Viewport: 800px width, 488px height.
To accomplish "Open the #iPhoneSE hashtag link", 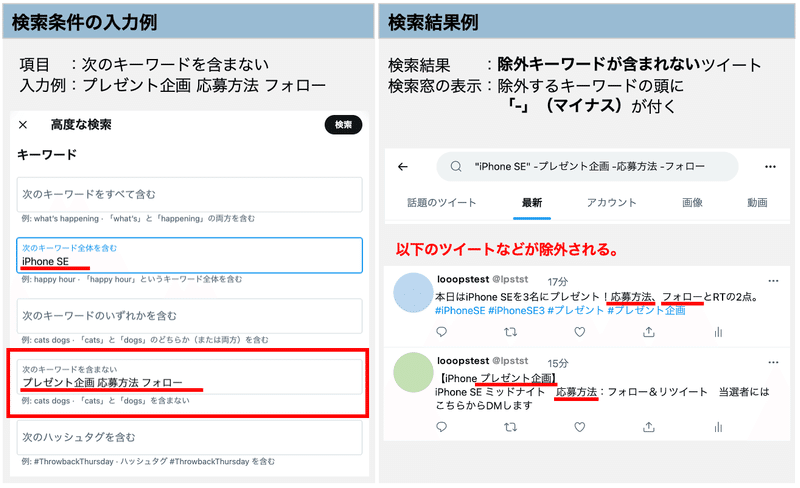I will (460, 310).
